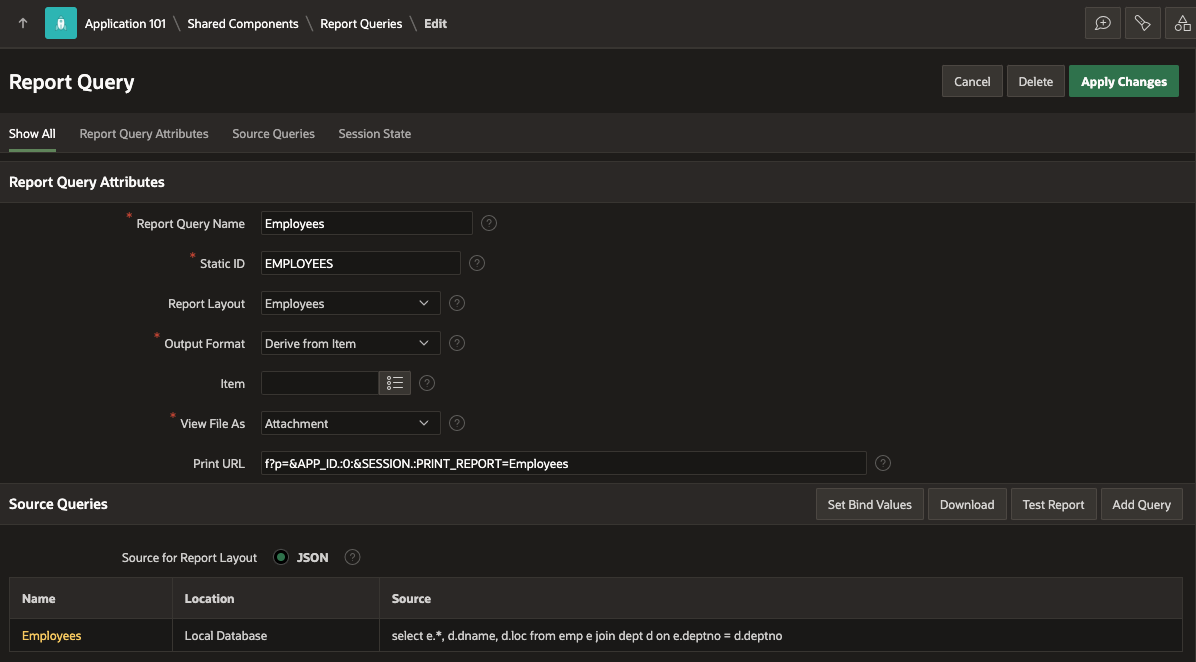Select the Source Queries tab
The width and height of the screenshot is (1196, 662).
tap(273, 133)
